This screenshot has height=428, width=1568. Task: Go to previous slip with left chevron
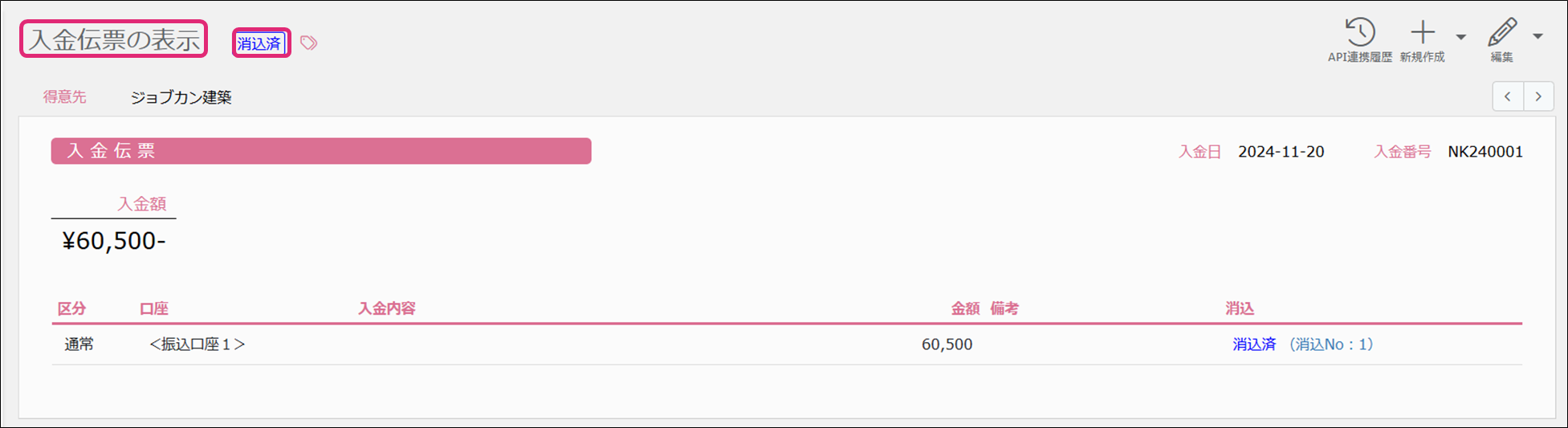pyautogui.click(x=1508, y=96)
